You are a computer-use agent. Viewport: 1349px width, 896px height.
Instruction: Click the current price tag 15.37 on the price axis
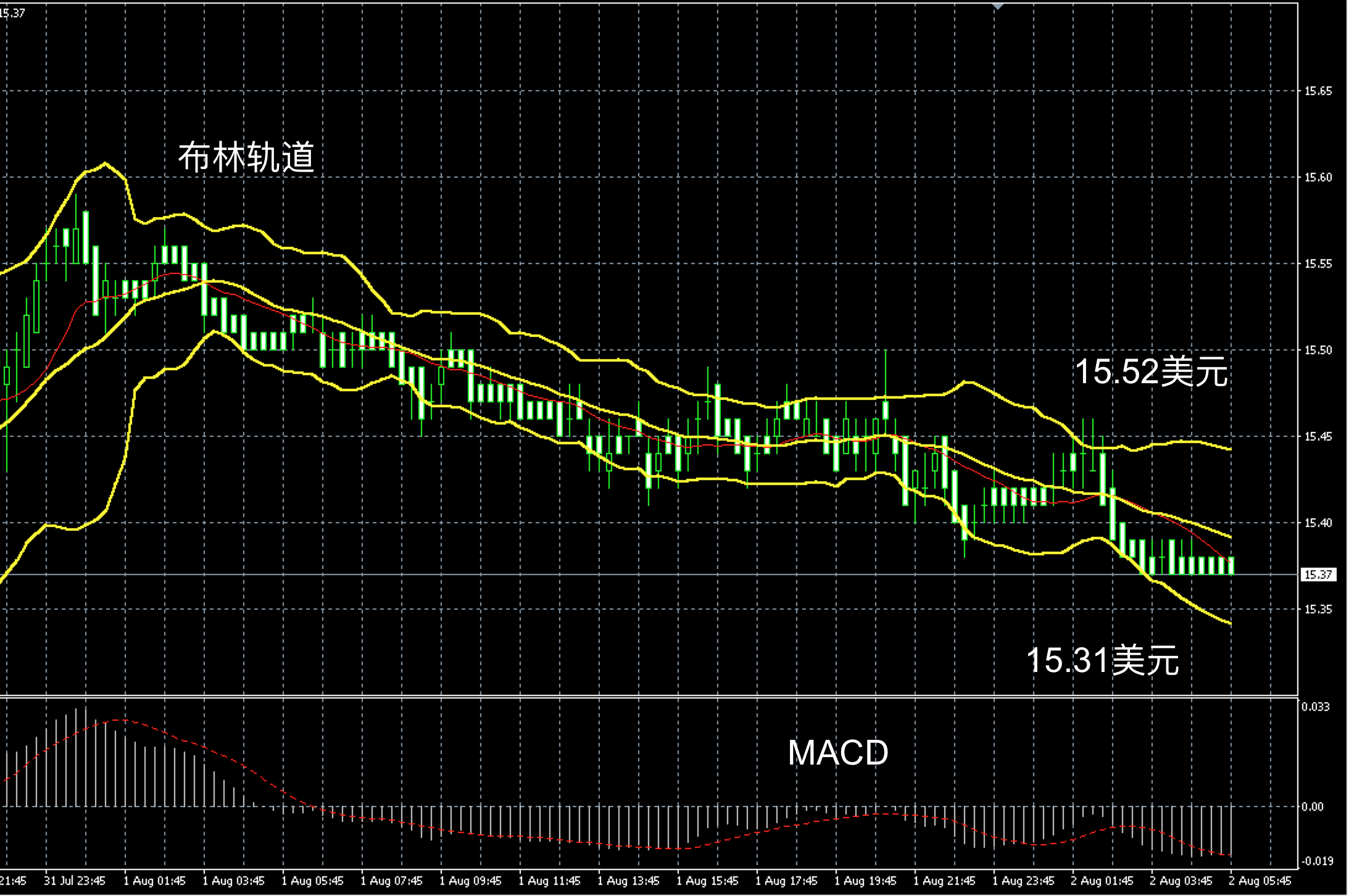[1318, 575]
